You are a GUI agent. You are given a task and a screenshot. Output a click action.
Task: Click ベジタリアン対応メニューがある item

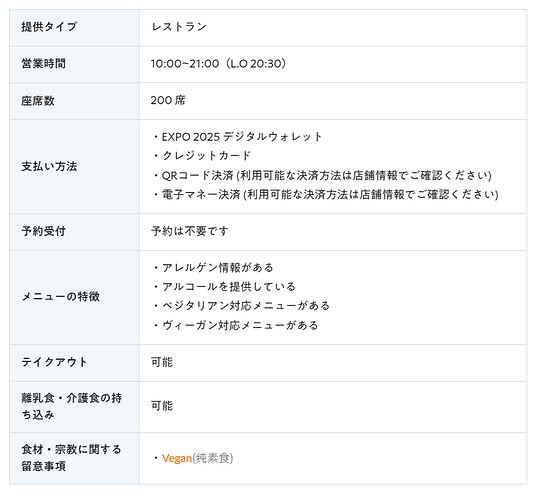(x=241, y=305)
